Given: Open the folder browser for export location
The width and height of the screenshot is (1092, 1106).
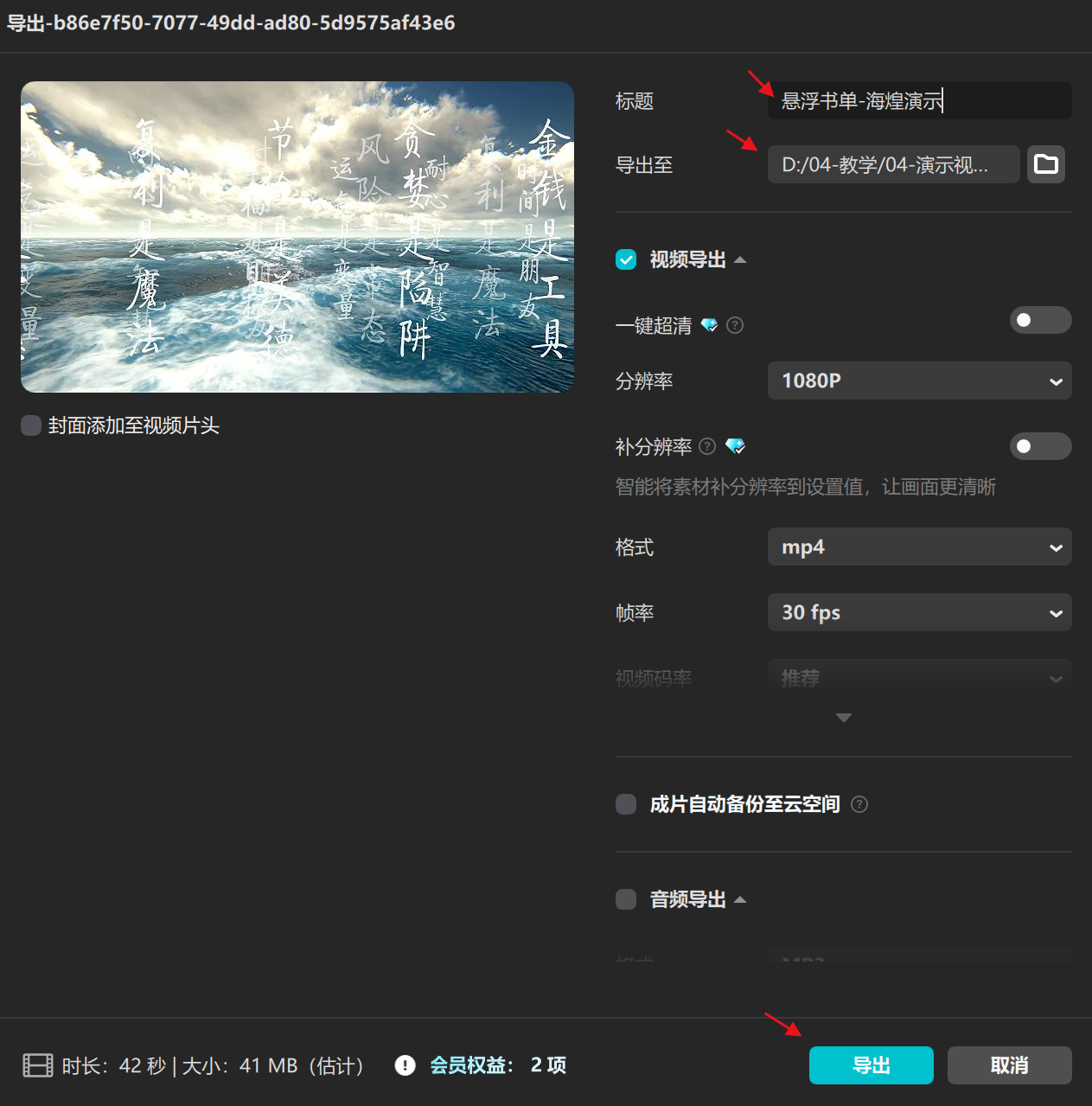Looking at the screenshot, I should [x=1046, y=164].
